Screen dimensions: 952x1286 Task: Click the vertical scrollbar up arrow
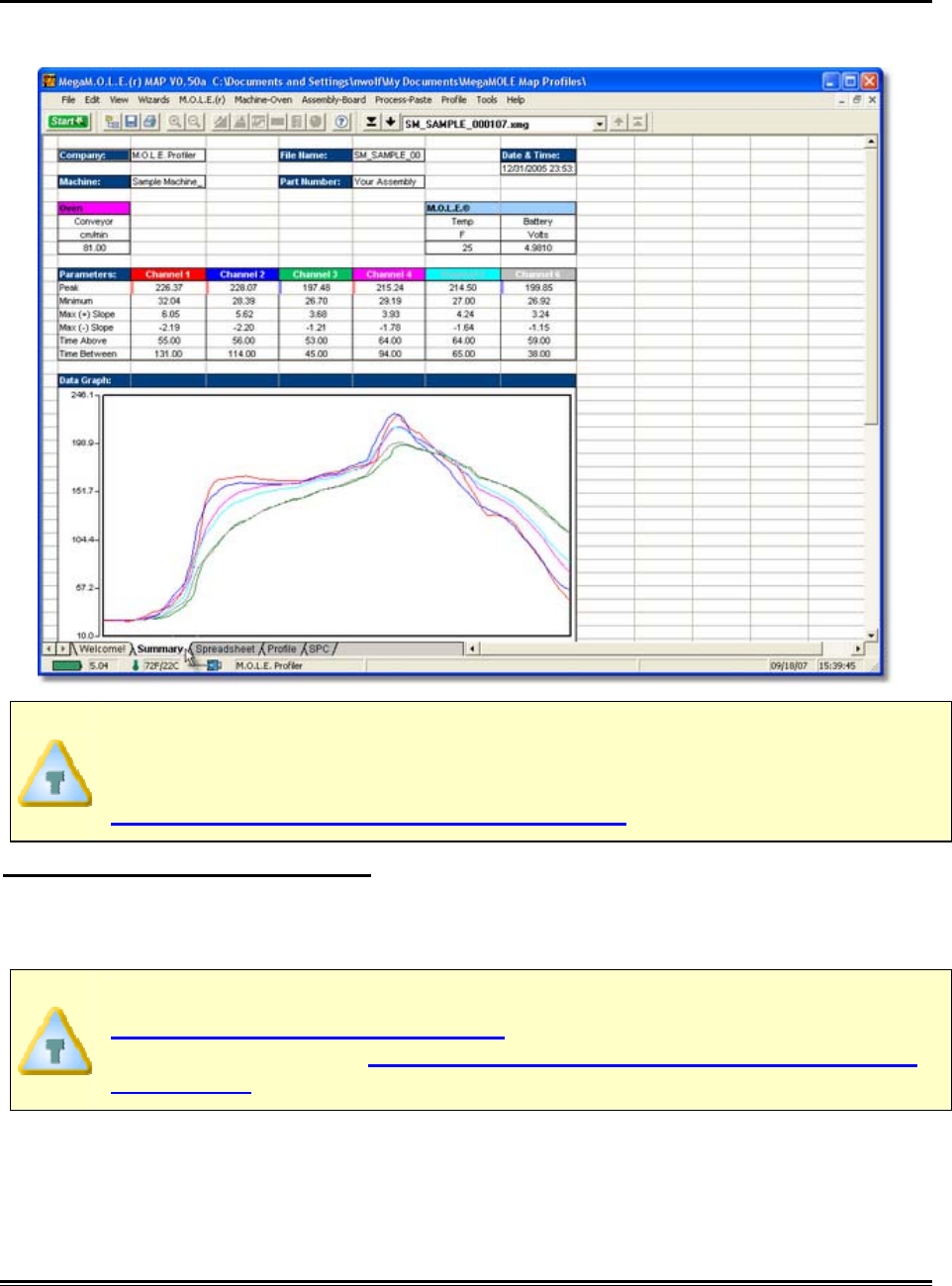[x=872, y=142]
